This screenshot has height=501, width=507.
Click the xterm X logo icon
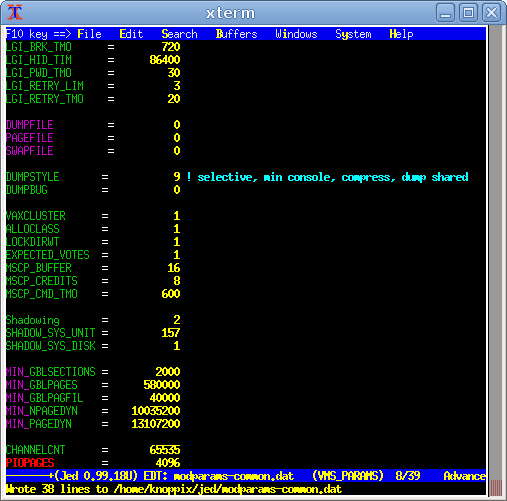(x=15, y=13)
